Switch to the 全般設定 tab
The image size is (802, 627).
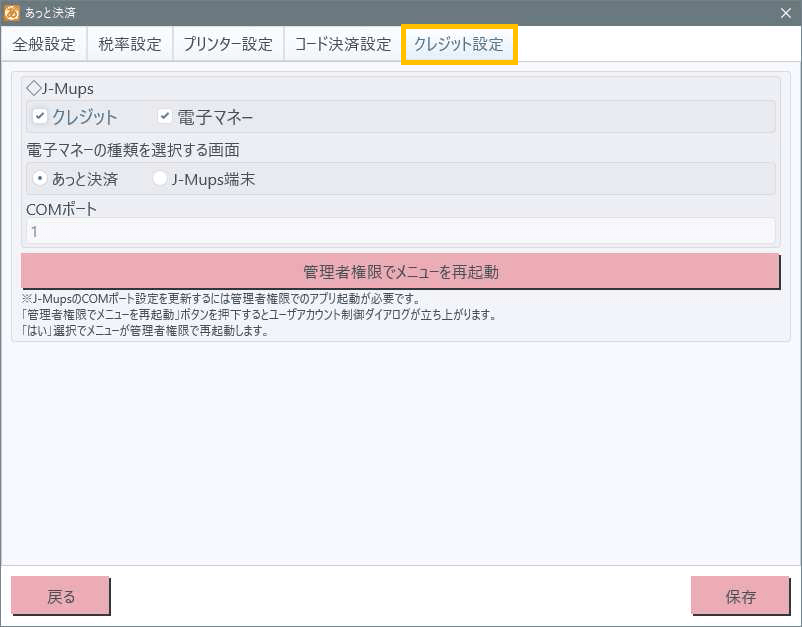click(44, 45)
